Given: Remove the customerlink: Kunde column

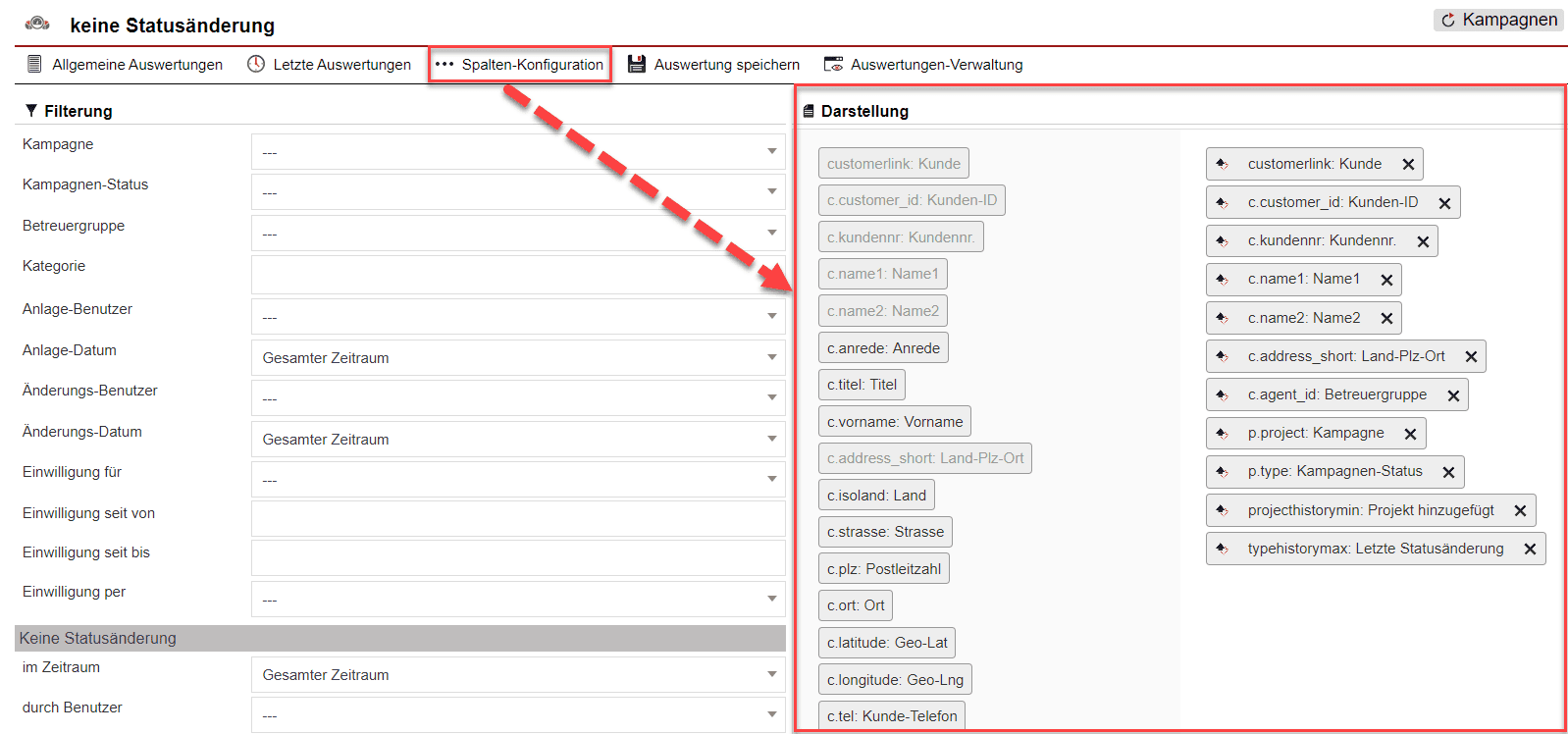Looking at the screenshot, I should pos(1408,165).
